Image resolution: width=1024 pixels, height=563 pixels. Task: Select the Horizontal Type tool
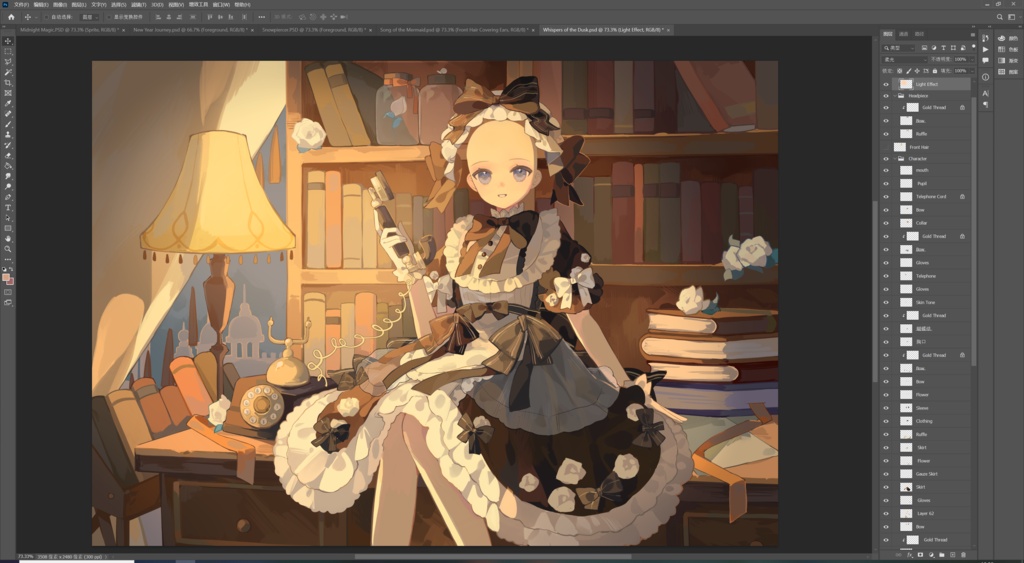pos(8,208)
